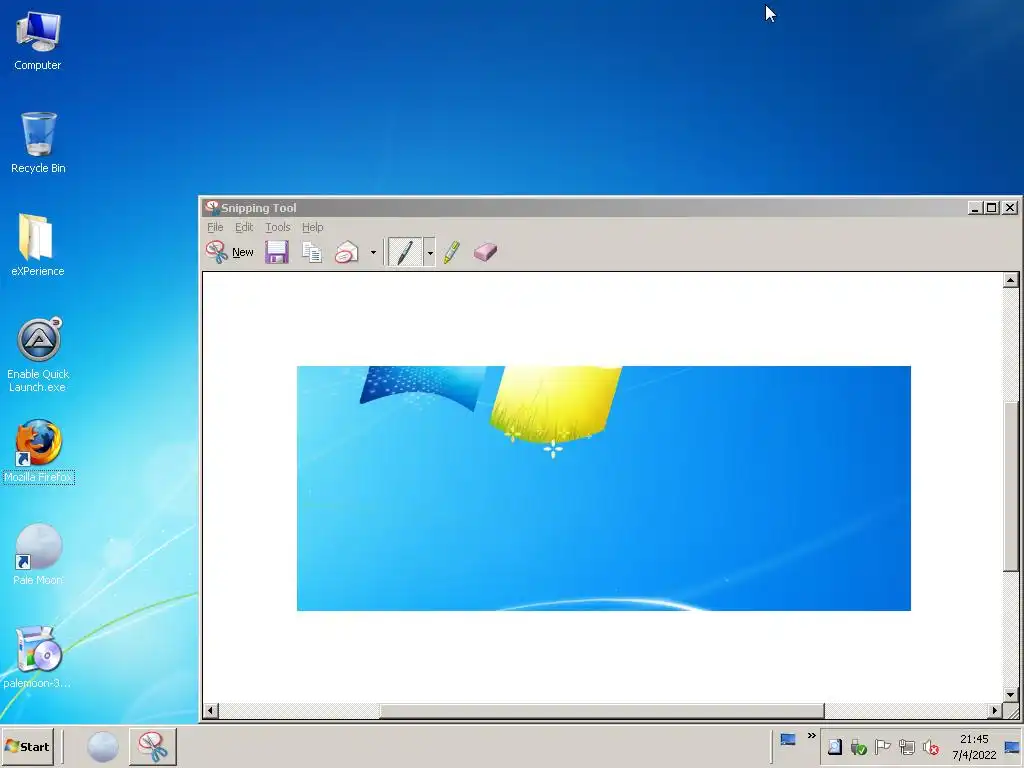Expand taskbar toolbar overflow chevron
1024x768 pixels.
(x=811, y=736)
